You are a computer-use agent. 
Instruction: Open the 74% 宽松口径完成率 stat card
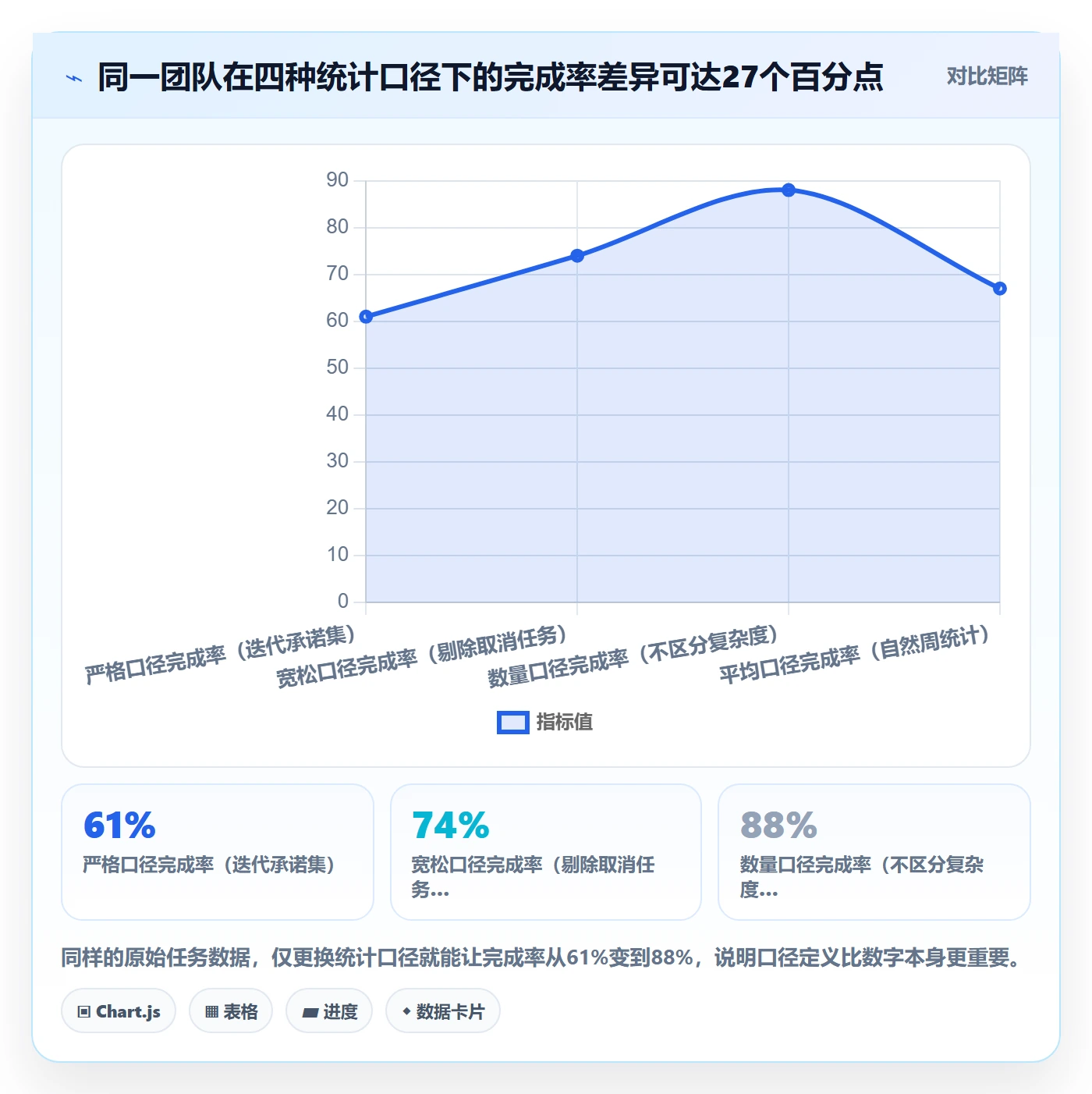[x=546, y=852]
